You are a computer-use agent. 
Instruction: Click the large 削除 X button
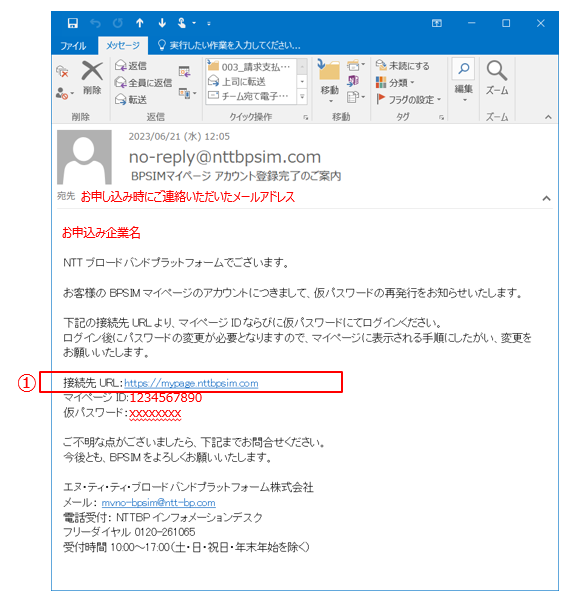(x=92, y=78)
